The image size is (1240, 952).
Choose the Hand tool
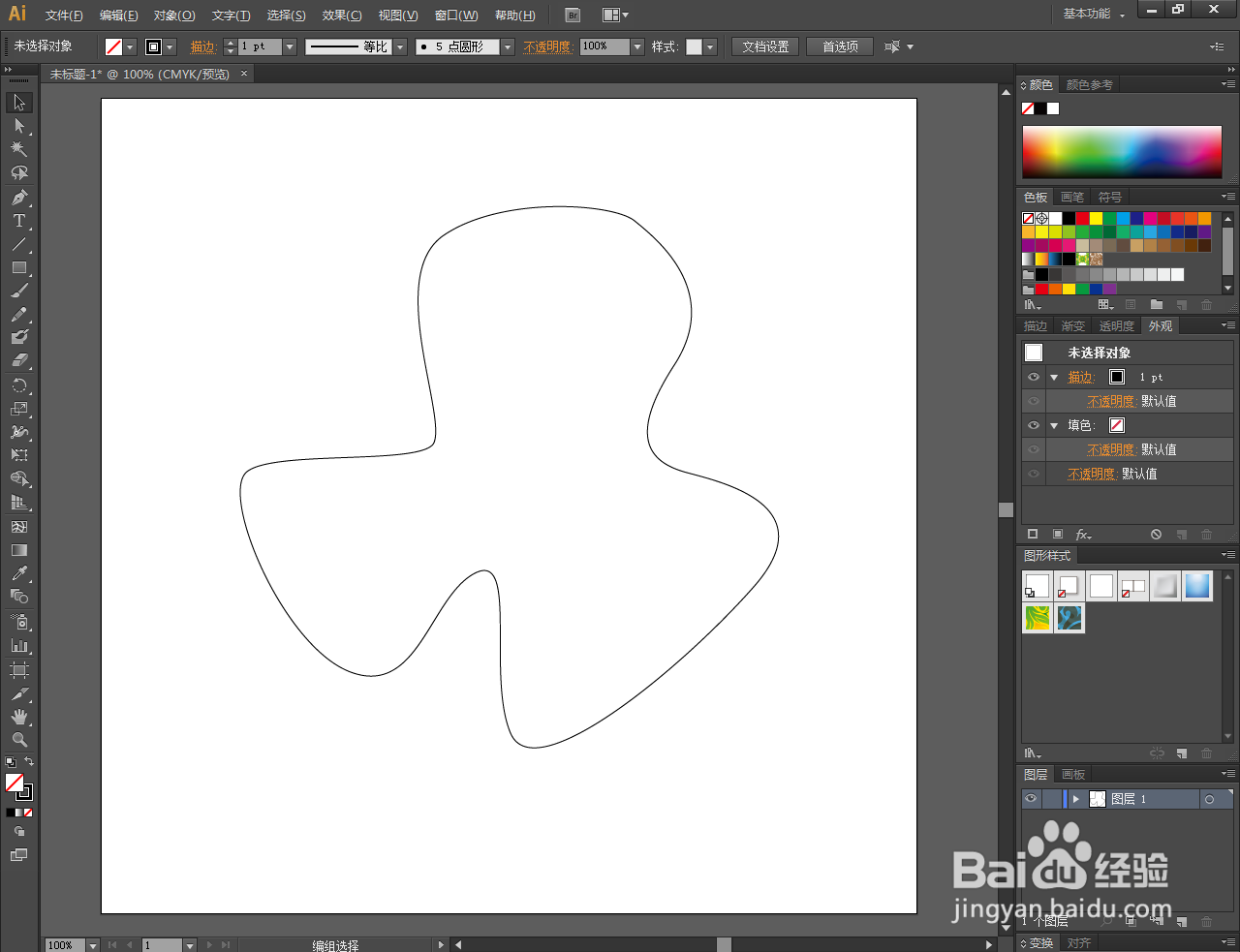click(18, 717)
